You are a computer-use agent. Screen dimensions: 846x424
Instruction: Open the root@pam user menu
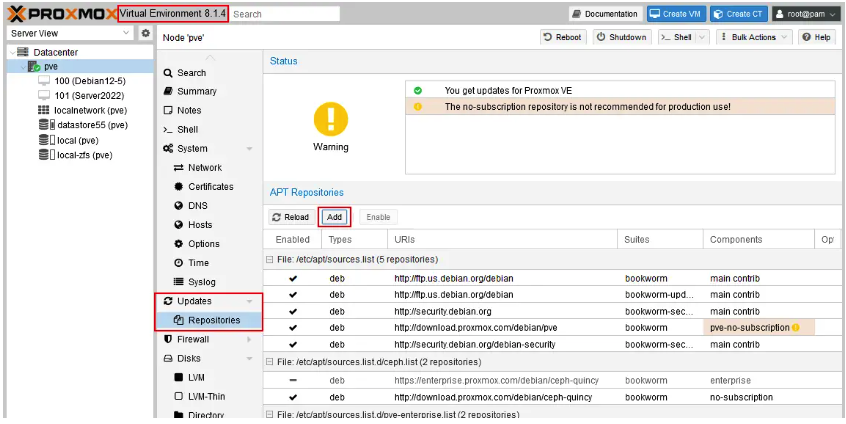(806, 14)
